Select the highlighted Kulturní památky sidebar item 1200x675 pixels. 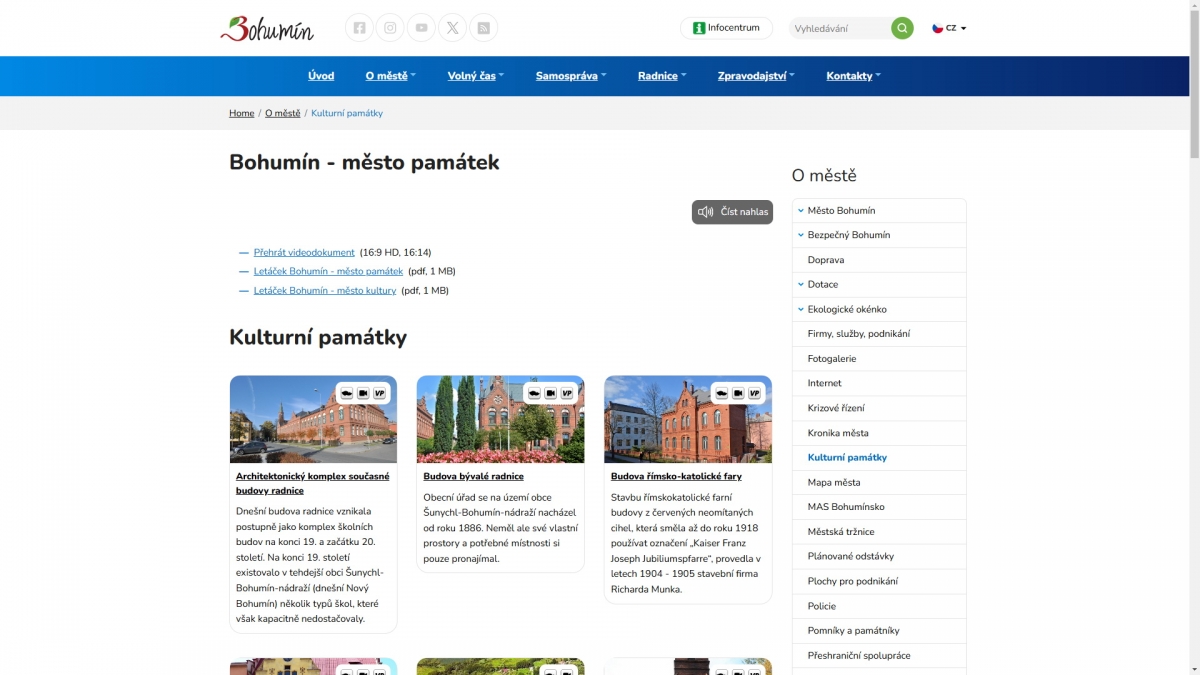[x=879, y=458]
